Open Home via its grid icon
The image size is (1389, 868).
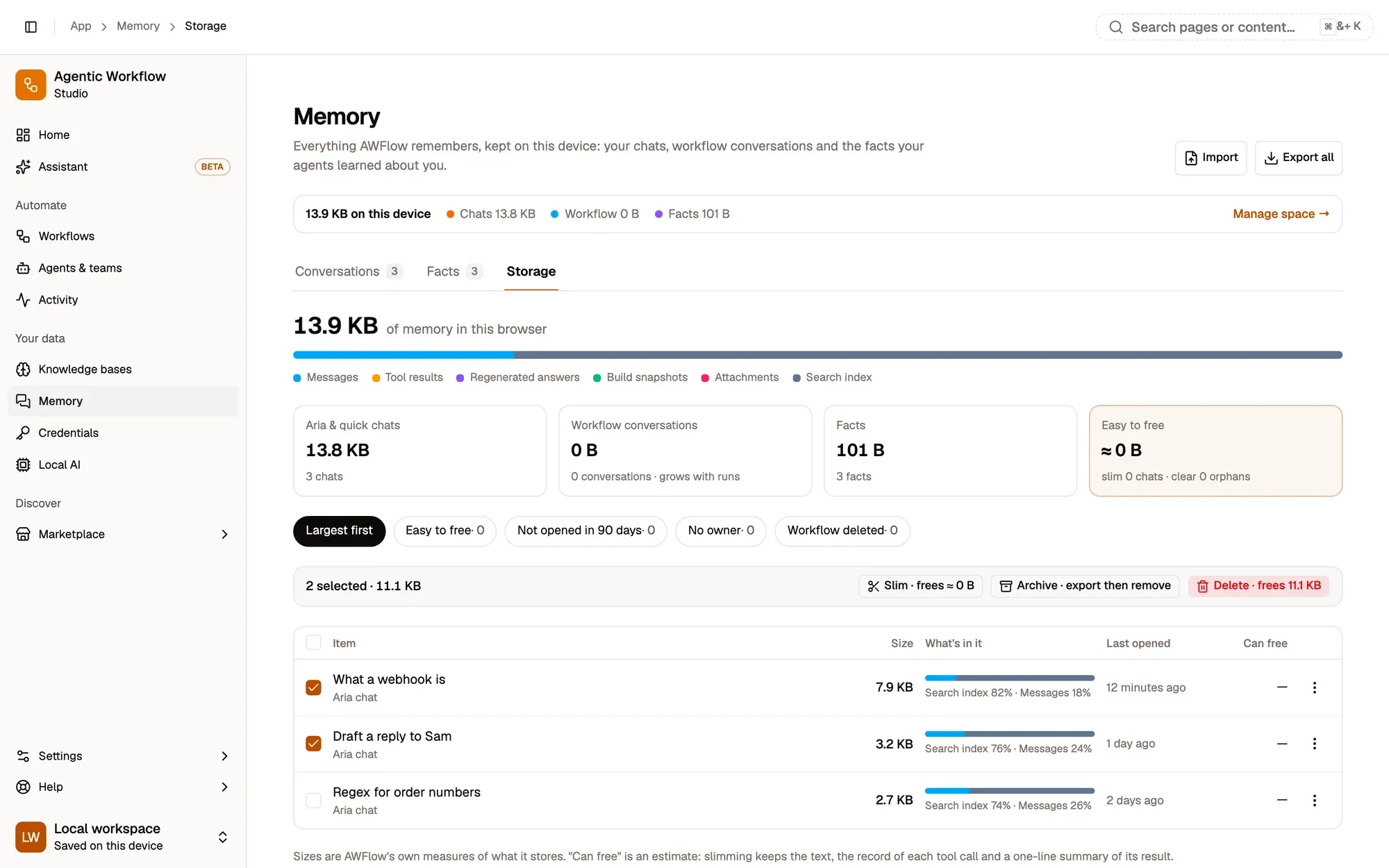click(23, 135)
